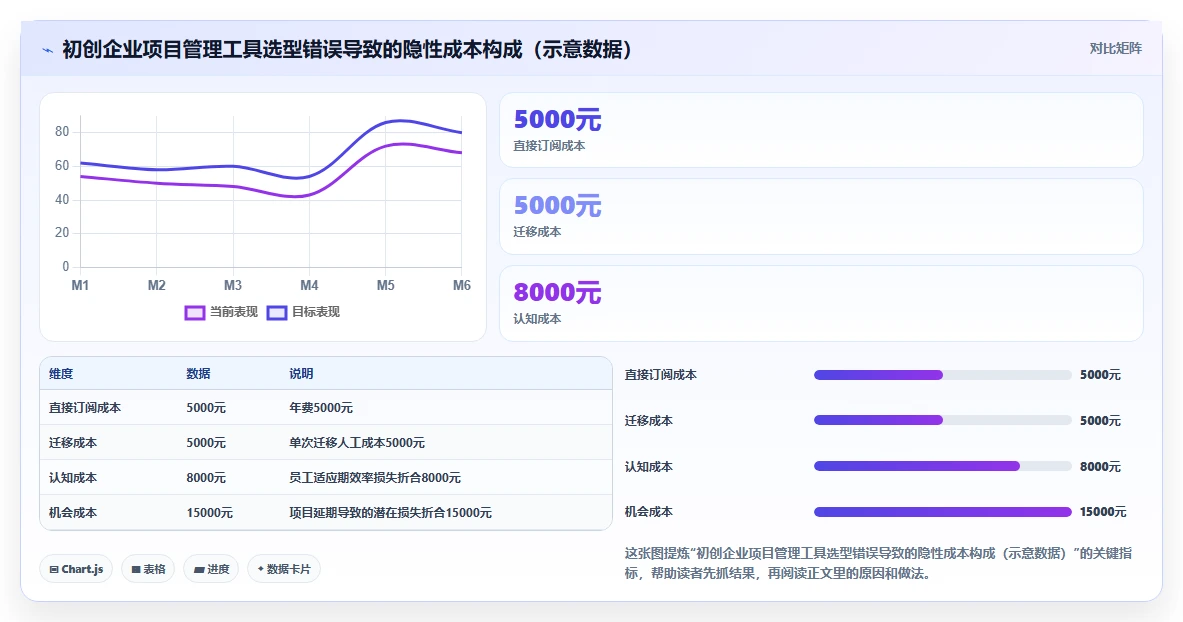Image resolution: width=1183 pixels, height=622 pixels.
Task: Click the chart title heading text
Action: (x=347, y=50)
